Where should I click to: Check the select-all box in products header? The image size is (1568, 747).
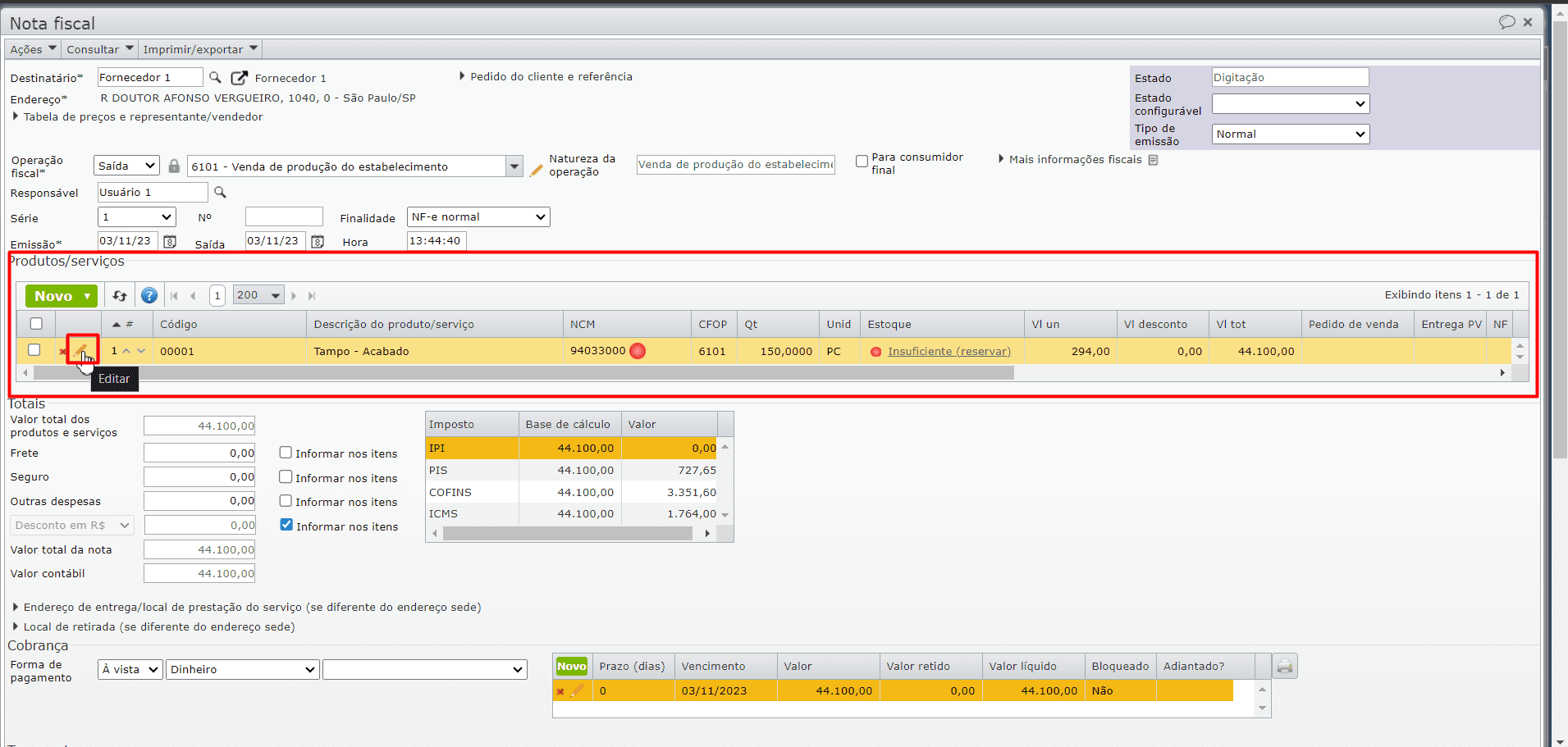pos(36,324)
